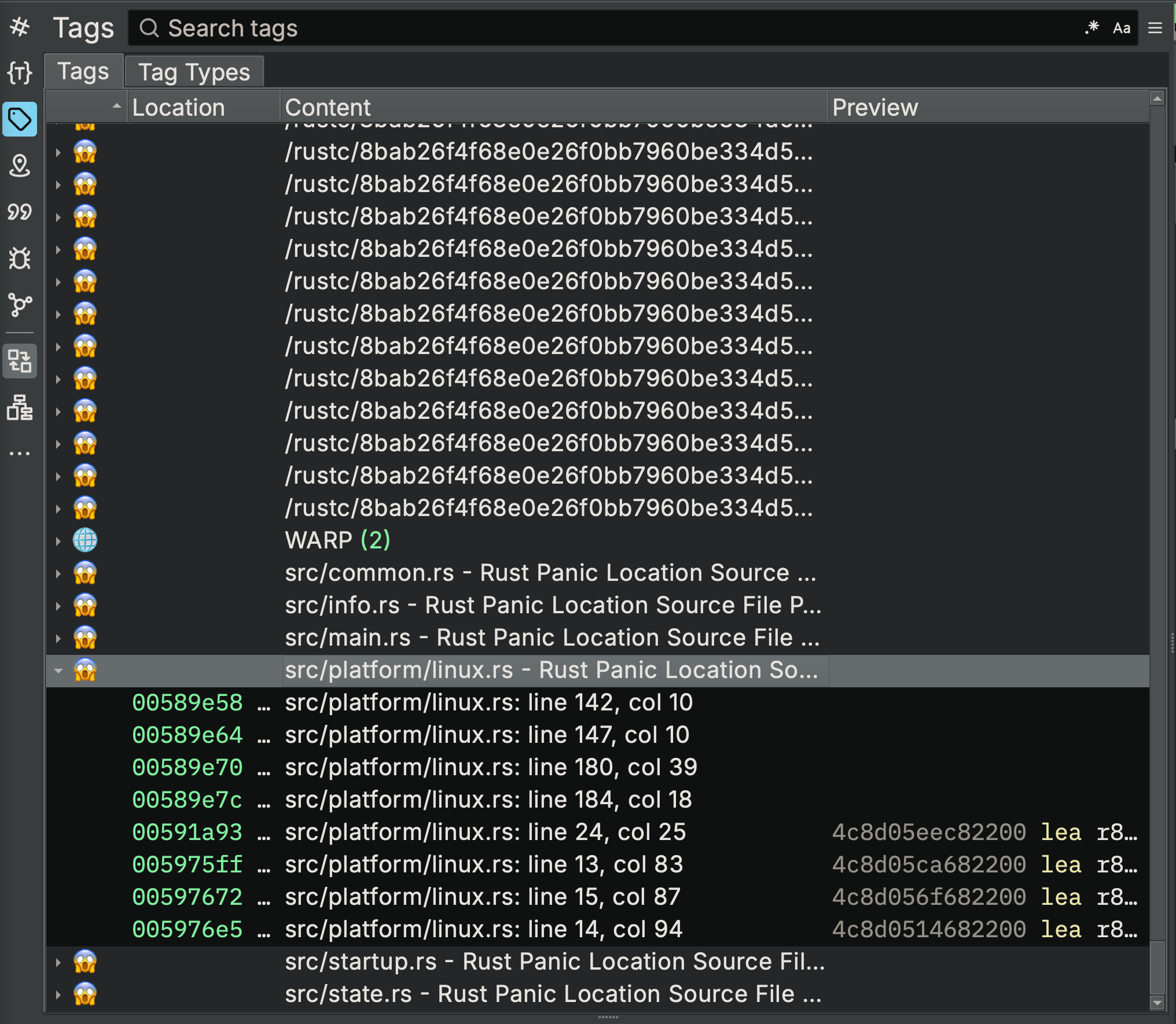The width and height of the screenshot is (1176, 1024).
Task: Go to address 00591a93
Action: point(187,832)
